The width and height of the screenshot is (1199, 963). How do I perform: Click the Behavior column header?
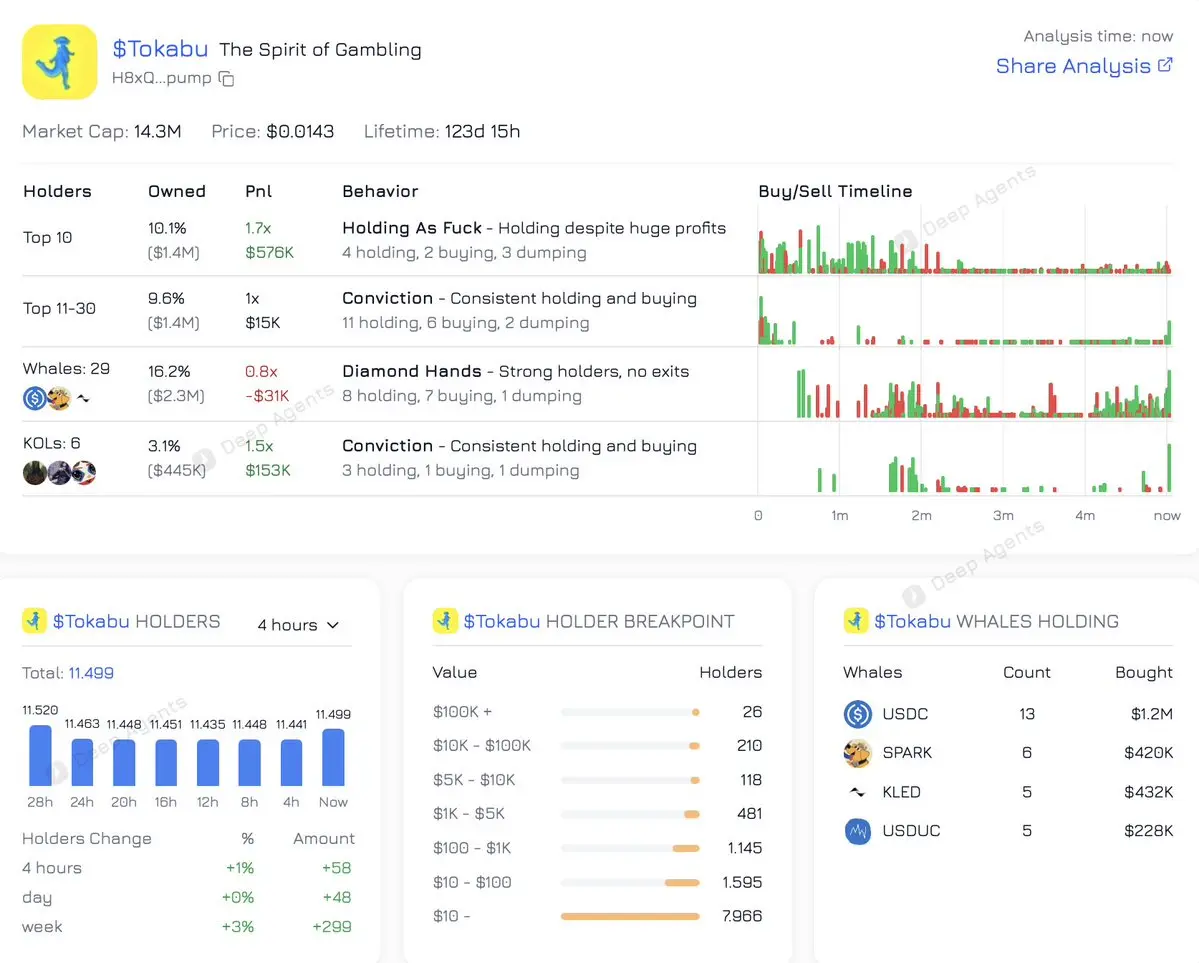click(x=380, y=191)
